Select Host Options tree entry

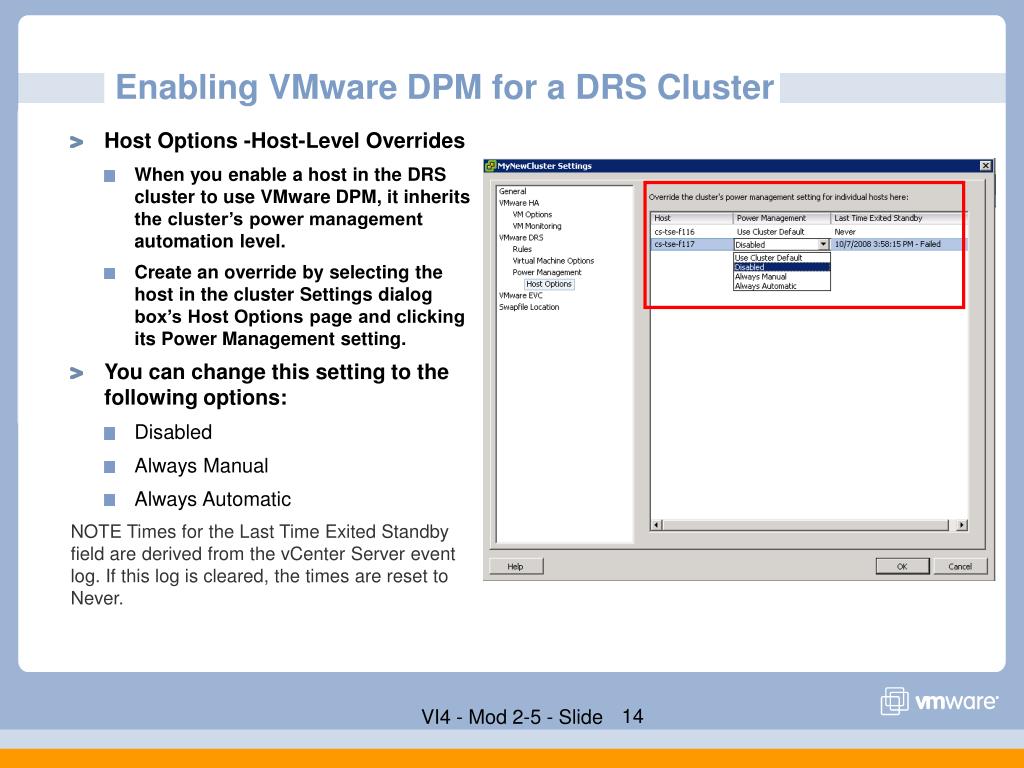[x=549, y=284]
